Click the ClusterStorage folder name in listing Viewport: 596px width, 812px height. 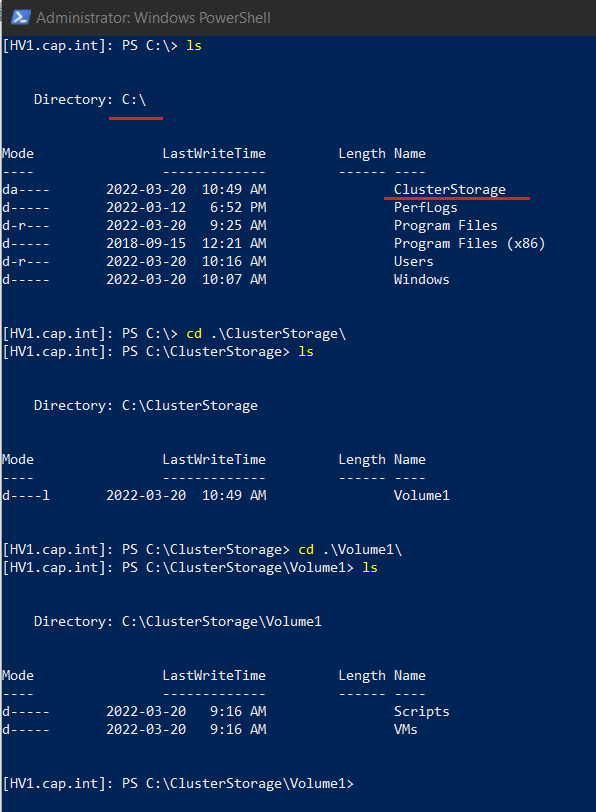tap(449, 190)
